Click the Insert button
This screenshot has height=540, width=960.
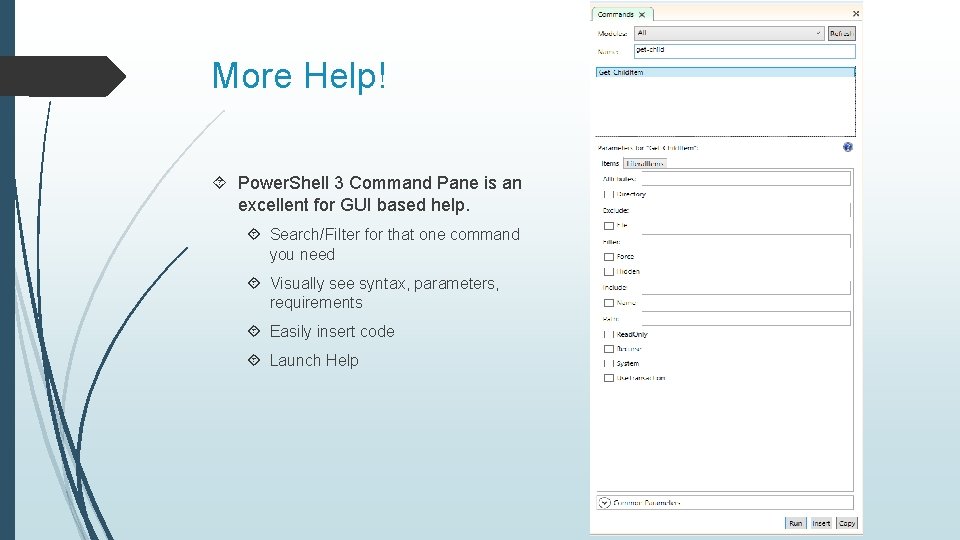[x=821, y=523]
